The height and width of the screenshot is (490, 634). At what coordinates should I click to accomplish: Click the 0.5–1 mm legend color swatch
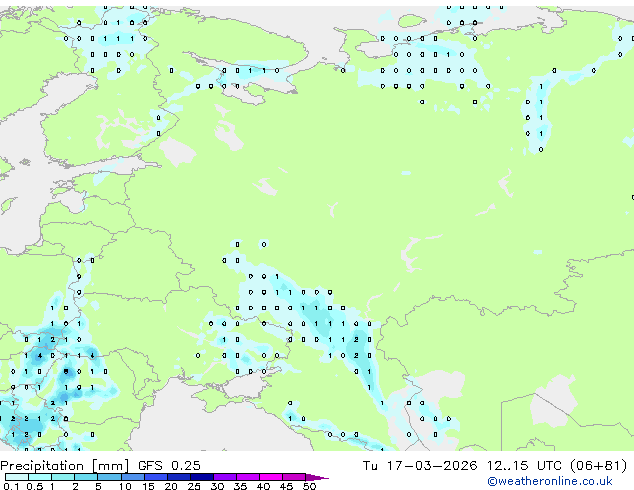(40, 477)
